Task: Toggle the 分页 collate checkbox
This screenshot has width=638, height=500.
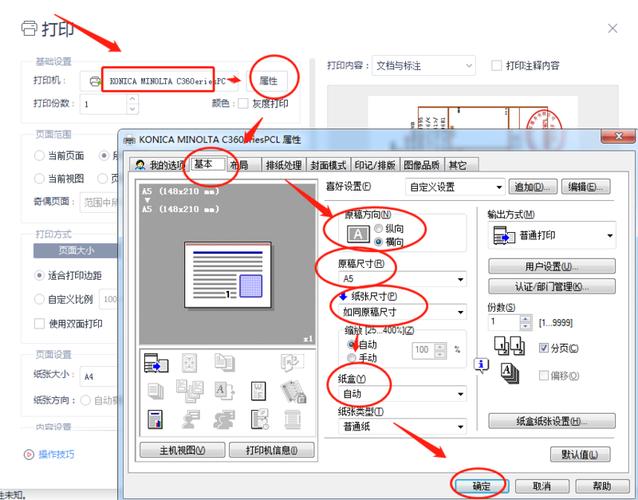Action: point(544,348)
